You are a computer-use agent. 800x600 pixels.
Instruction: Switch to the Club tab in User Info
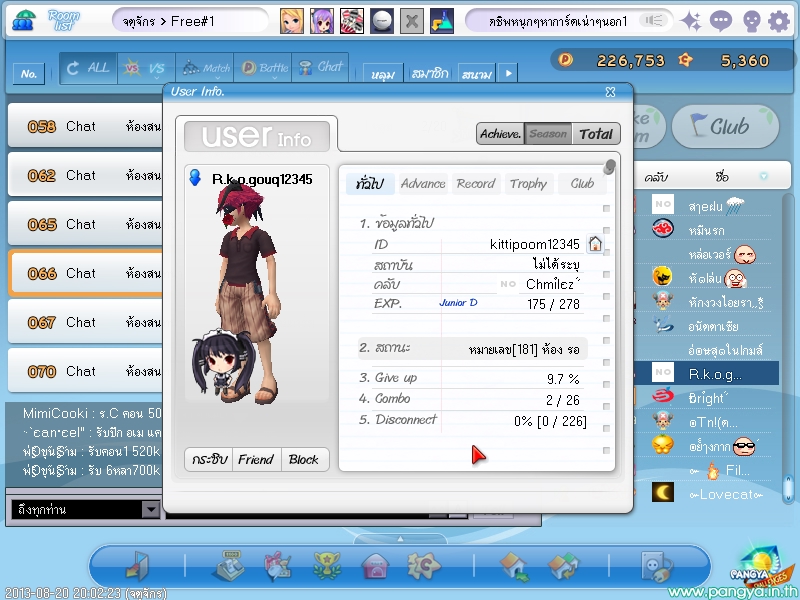pos(582,184)
